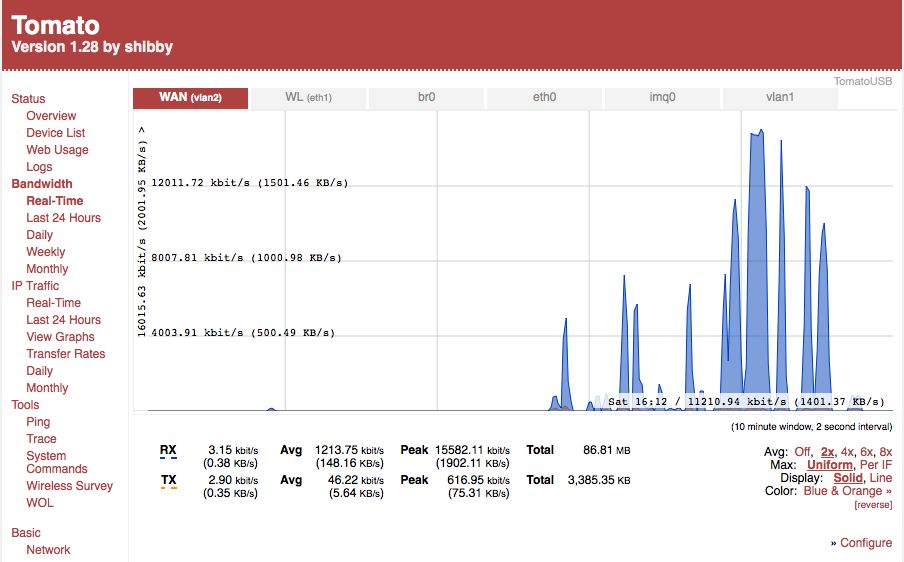Switch to the vlan1 tab
The image size is (904, 562).
point(780,97)
